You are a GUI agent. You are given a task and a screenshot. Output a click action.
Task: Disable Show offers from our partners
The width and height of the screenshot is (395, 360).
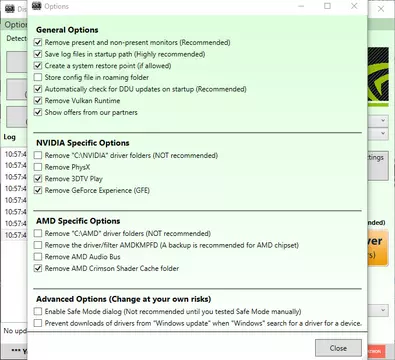pyautogui.click(x=38, y=112)
